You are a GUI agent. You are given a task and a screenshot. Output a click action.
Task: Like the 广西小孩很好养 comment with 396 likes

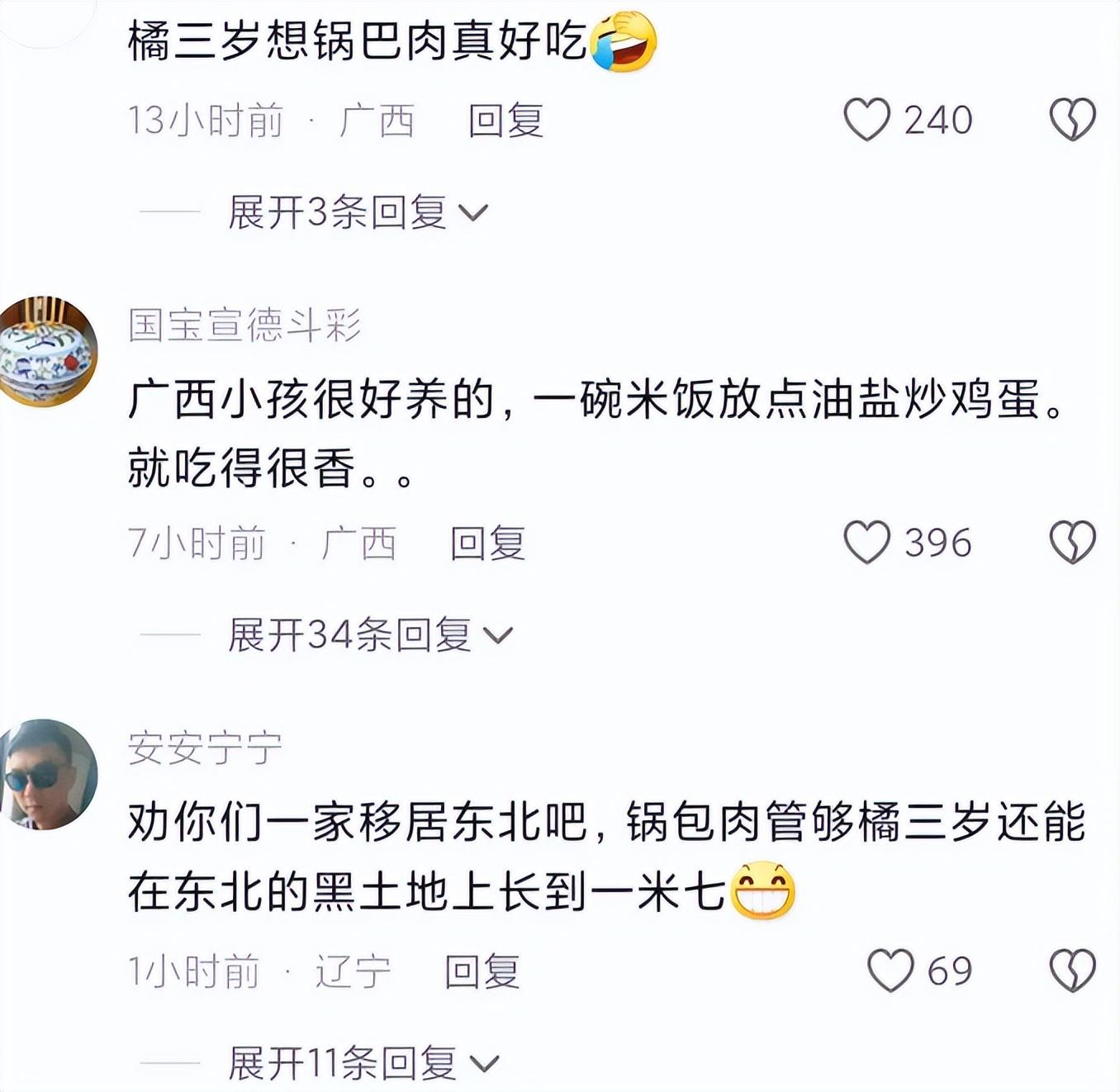867,543
